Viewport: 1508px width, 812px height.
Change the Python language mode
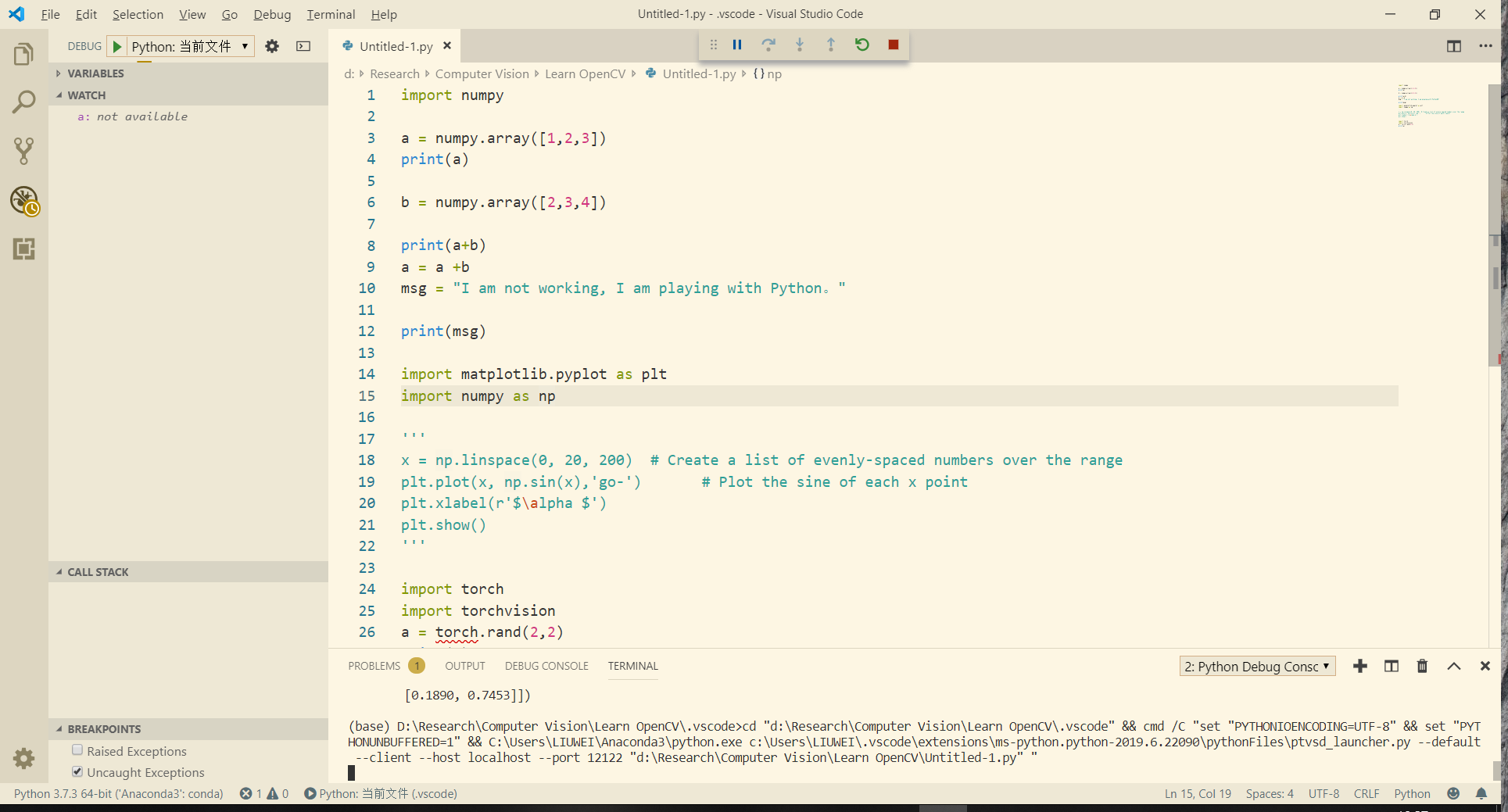pos(1412,793)
